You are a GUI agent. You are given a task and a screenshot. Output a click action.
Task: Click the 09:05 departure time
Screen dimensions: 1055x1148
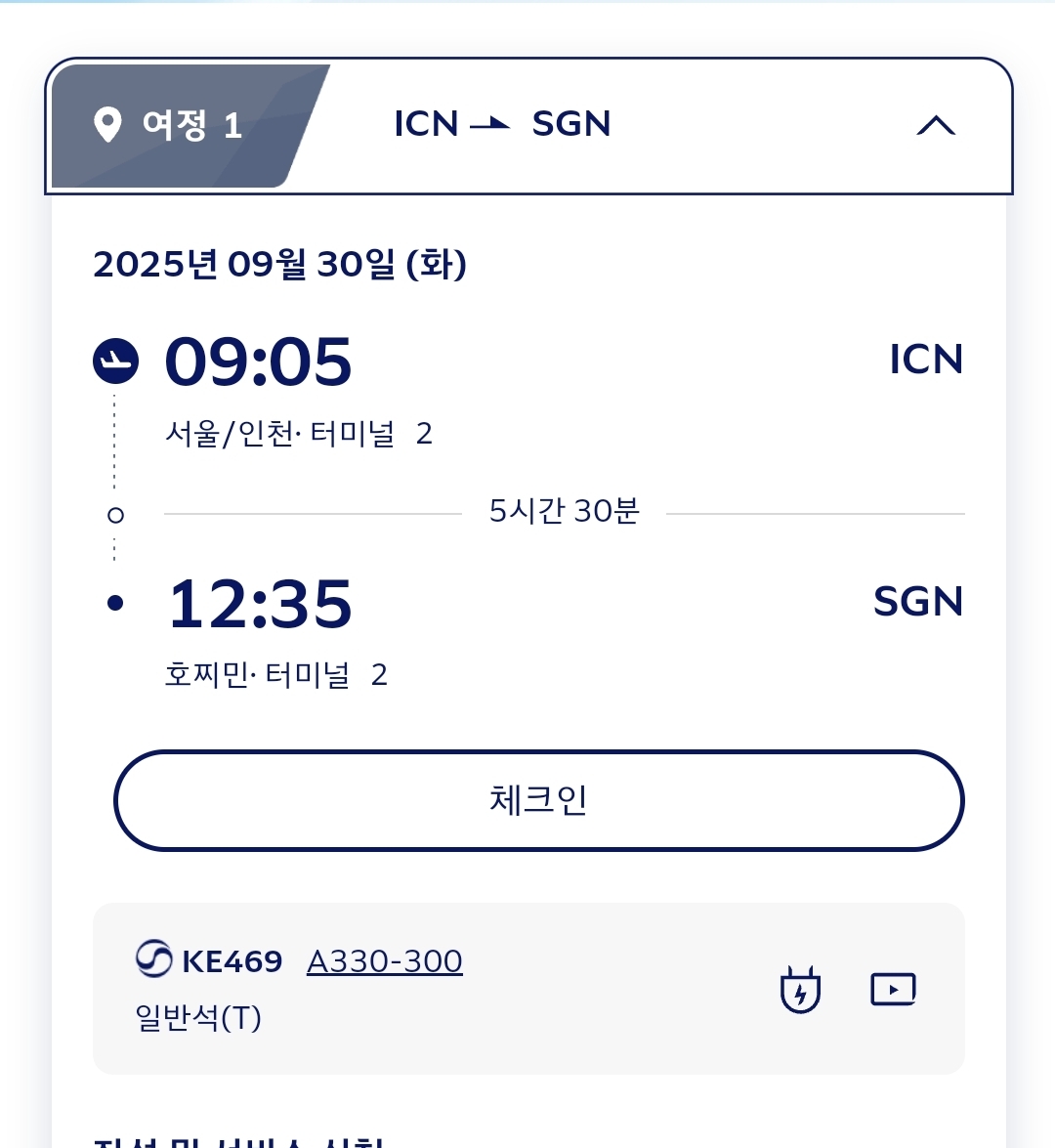pyautogui.click(x=259, y=361)
